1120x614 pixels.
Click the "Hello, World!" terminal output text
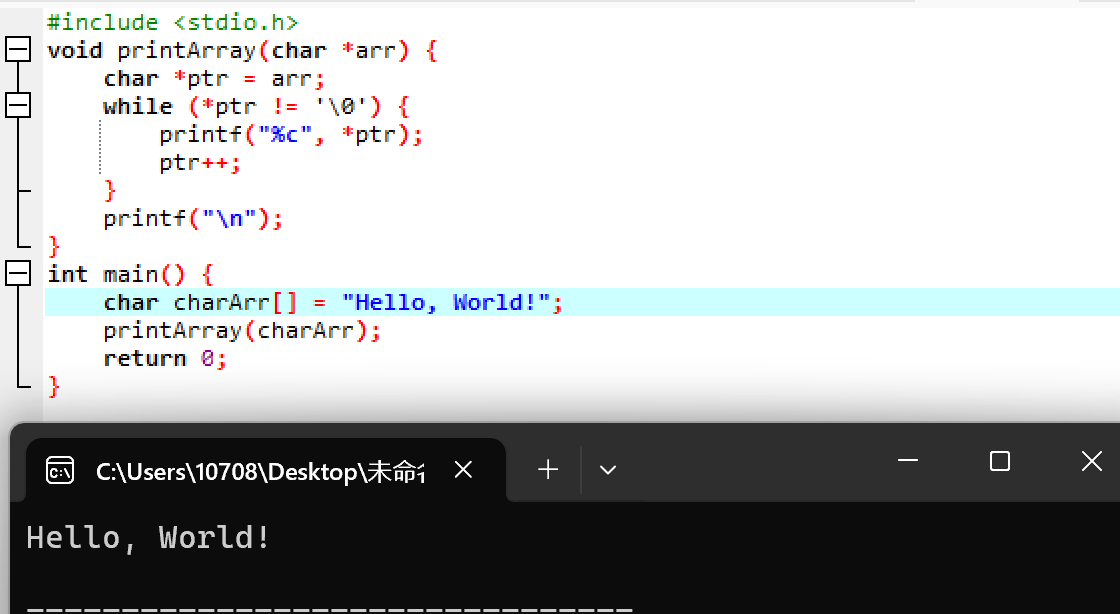tap(148, 538)
